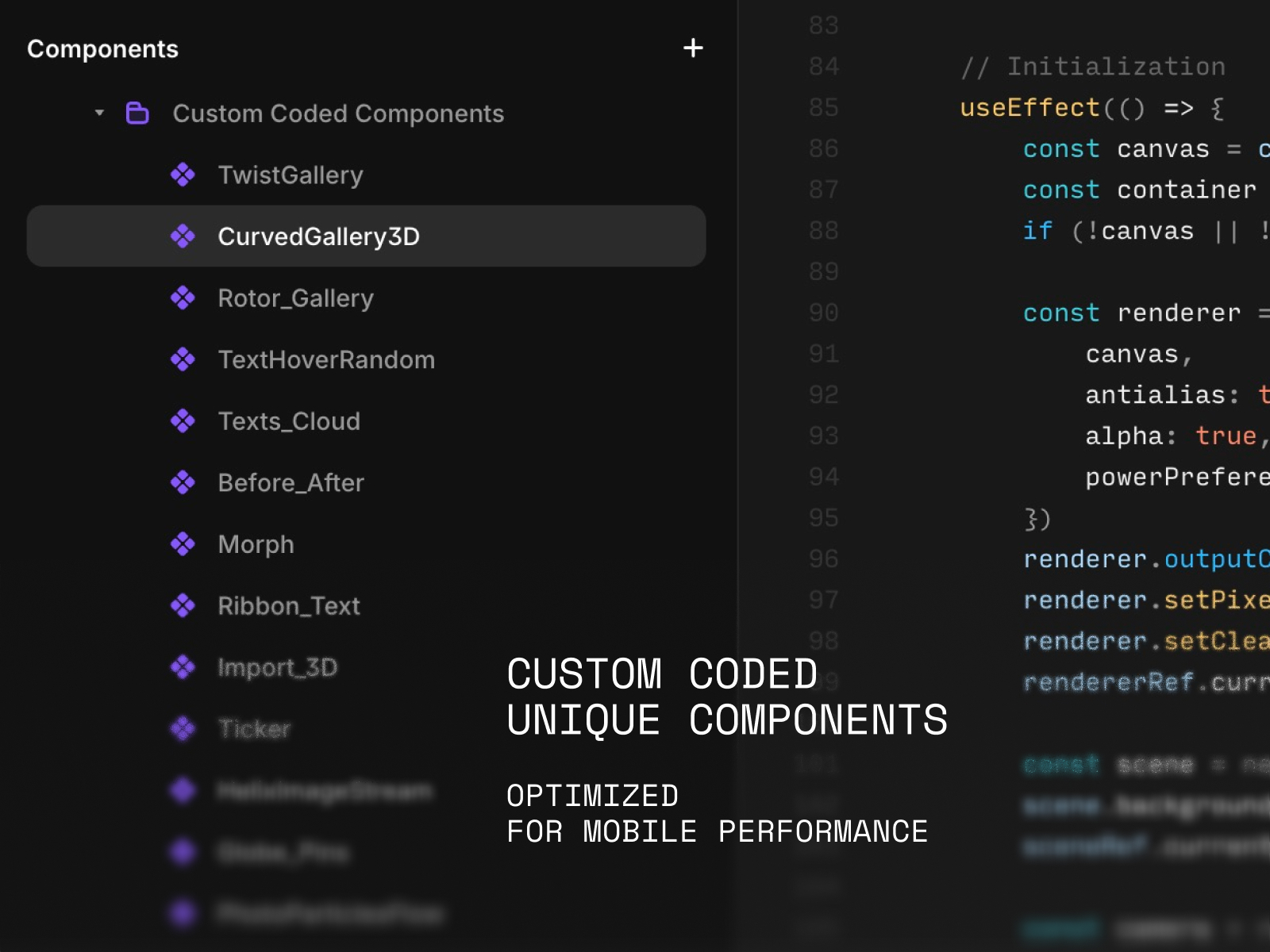Click the Rotor_Gallery component icon

coord(183,298)
